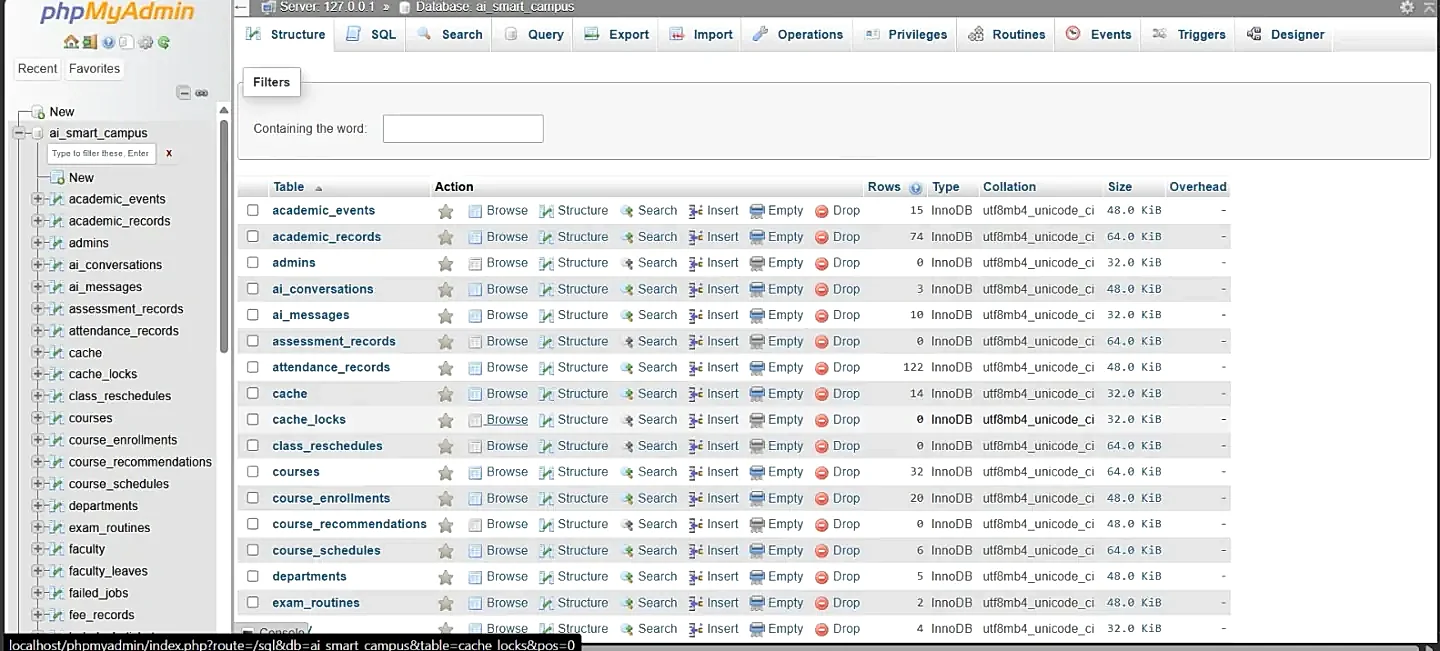Go to phpMyAdmin home via house icon
The height and width of the screenshot is (651, 1440).
point(71,42)
